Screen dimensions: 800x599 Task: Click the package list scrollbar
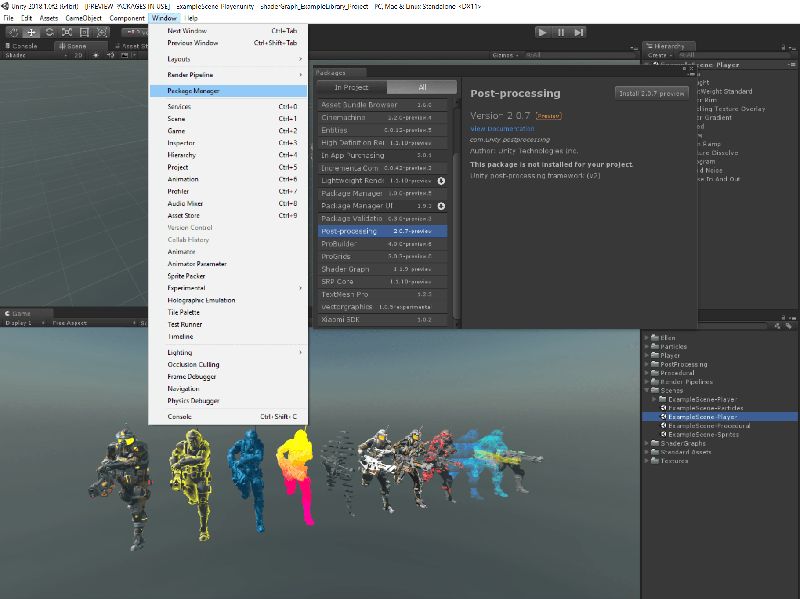tap(457, 235)
